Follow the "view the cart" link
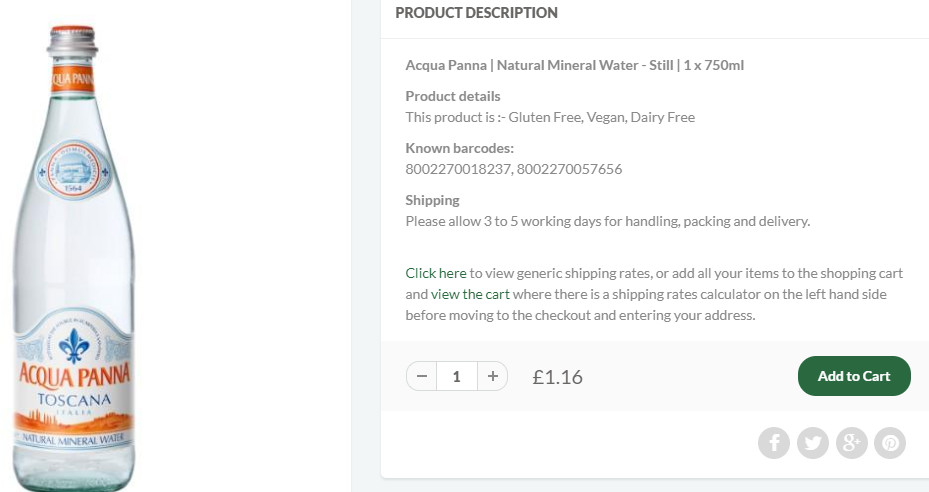The height and width of the screenshot is (492, 929). click(470, 294)
